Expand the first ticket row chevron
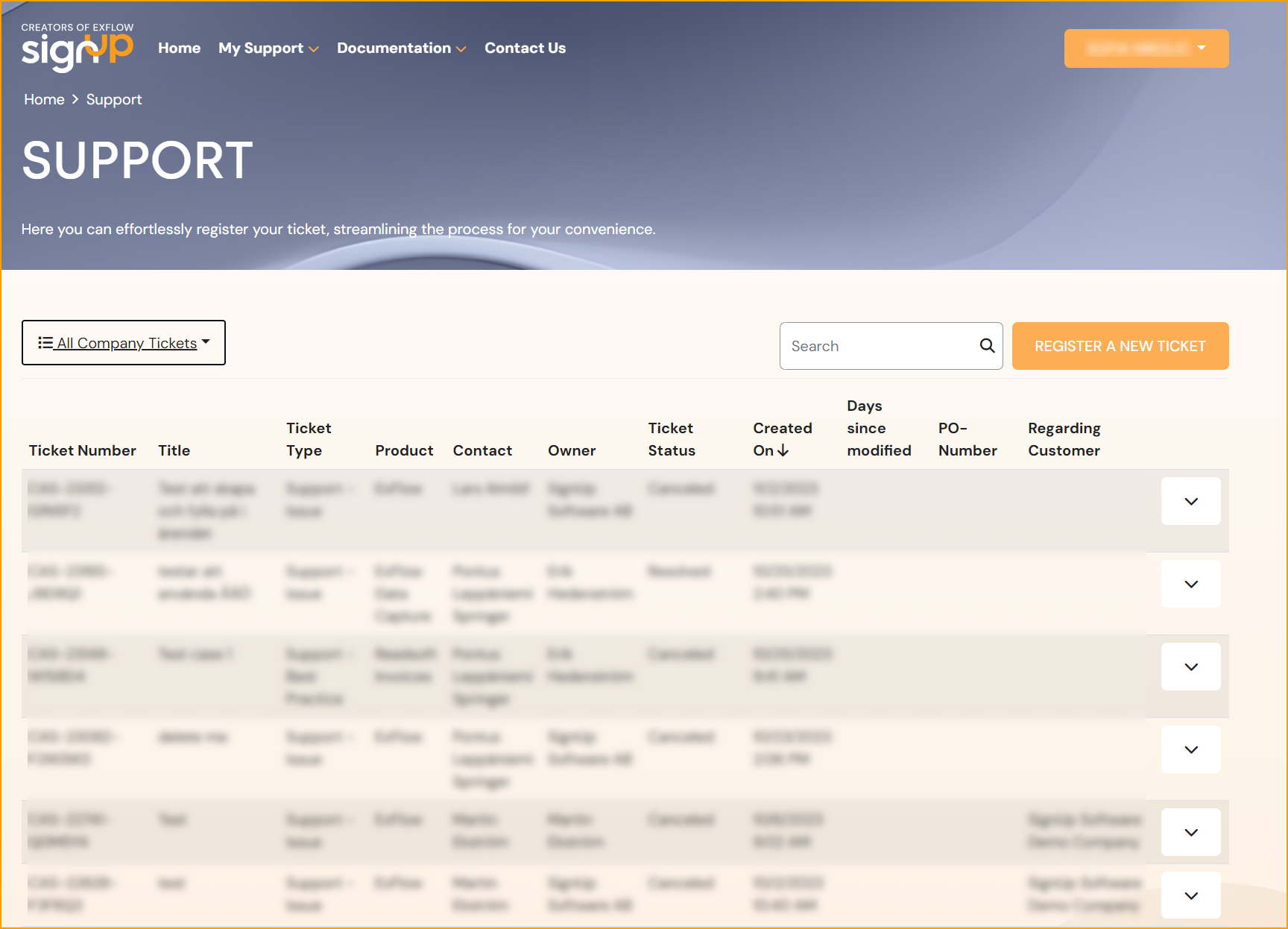The width and height of the screenshot is (1288, 929). [x=1190, y=502]
